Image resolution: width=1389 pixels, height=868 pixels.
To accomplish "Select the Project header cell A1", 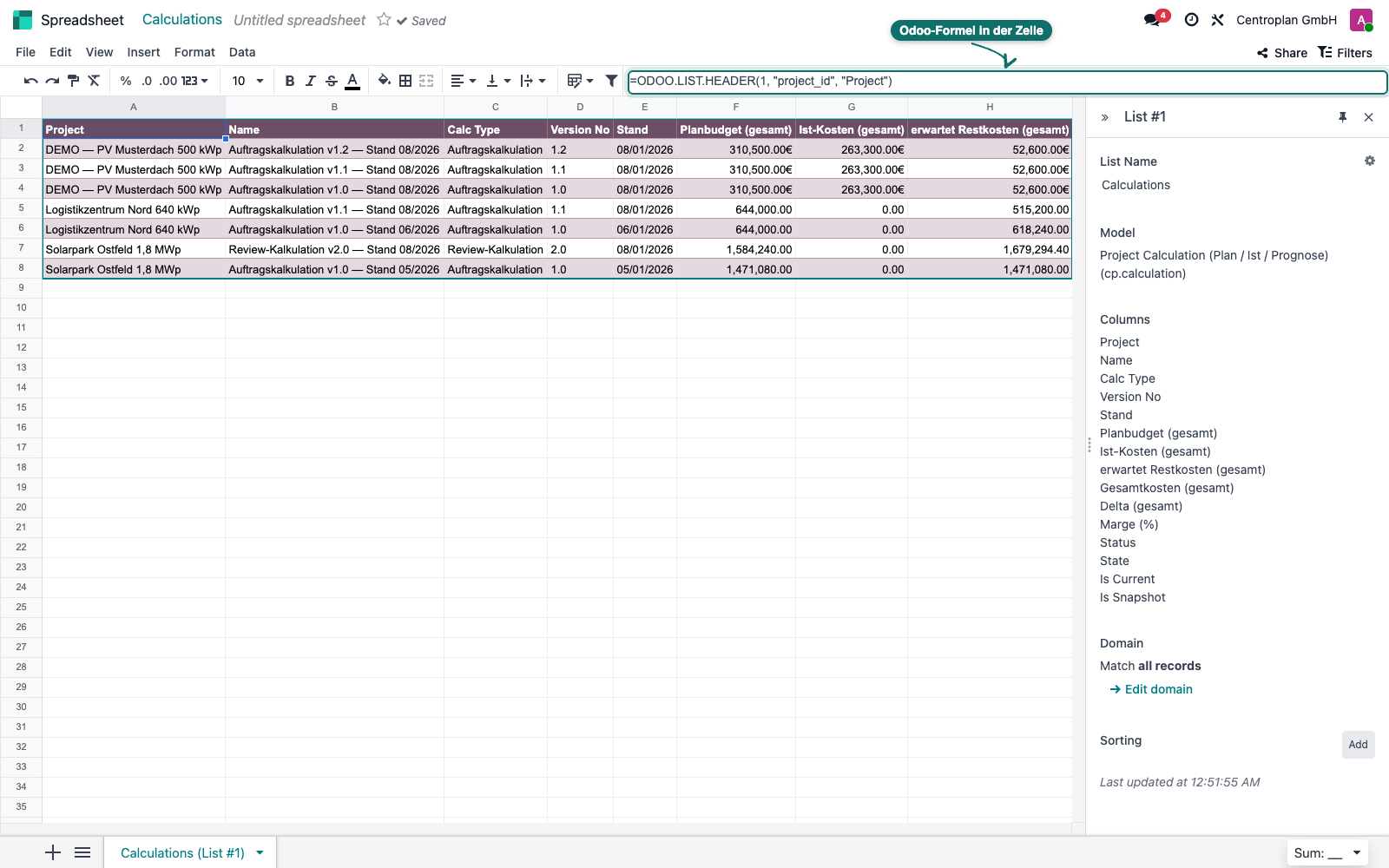I will (x=134, y=129).
